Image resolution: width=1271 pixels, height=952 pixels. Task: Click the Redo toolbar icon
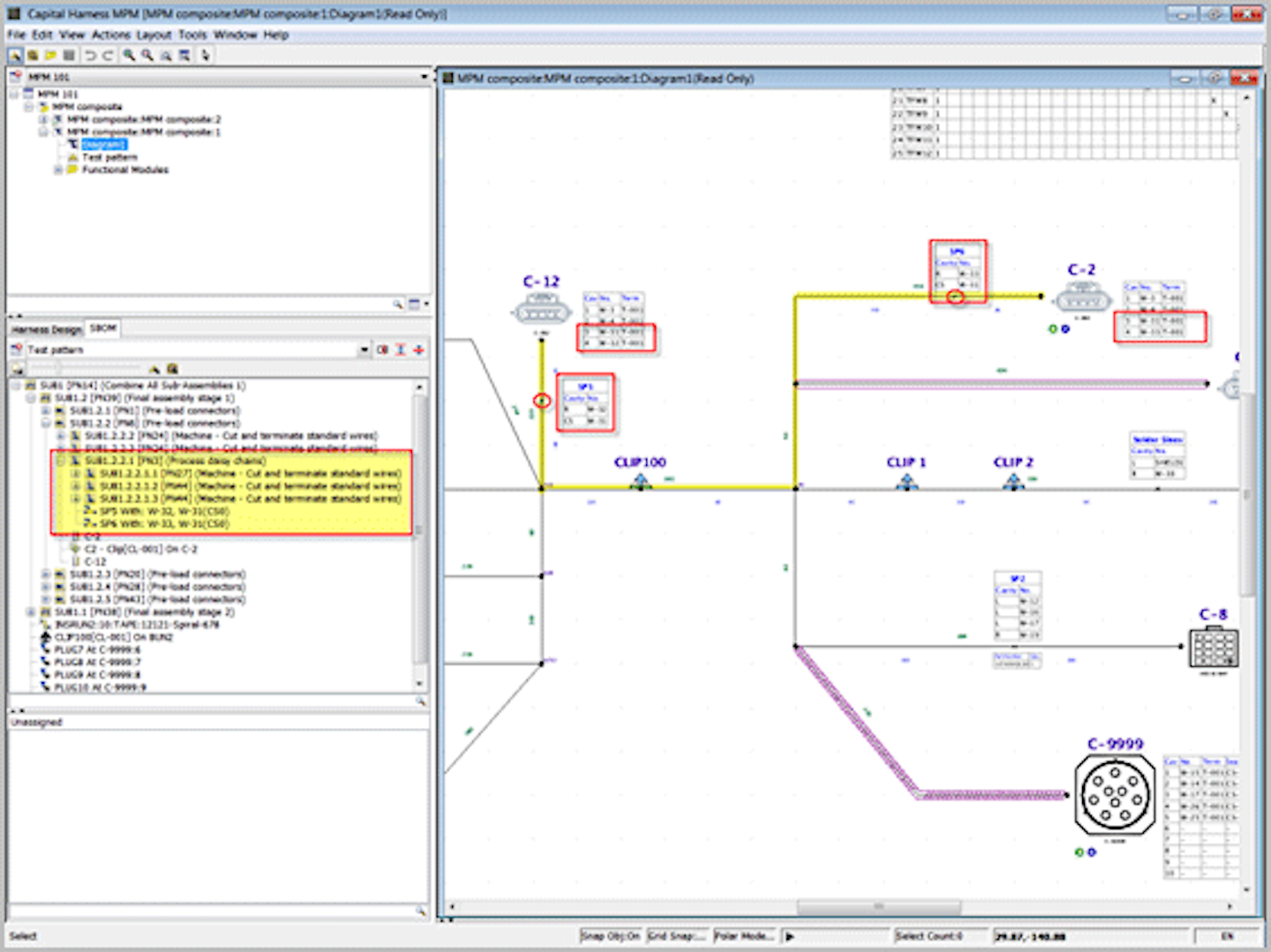pos(108,55)
